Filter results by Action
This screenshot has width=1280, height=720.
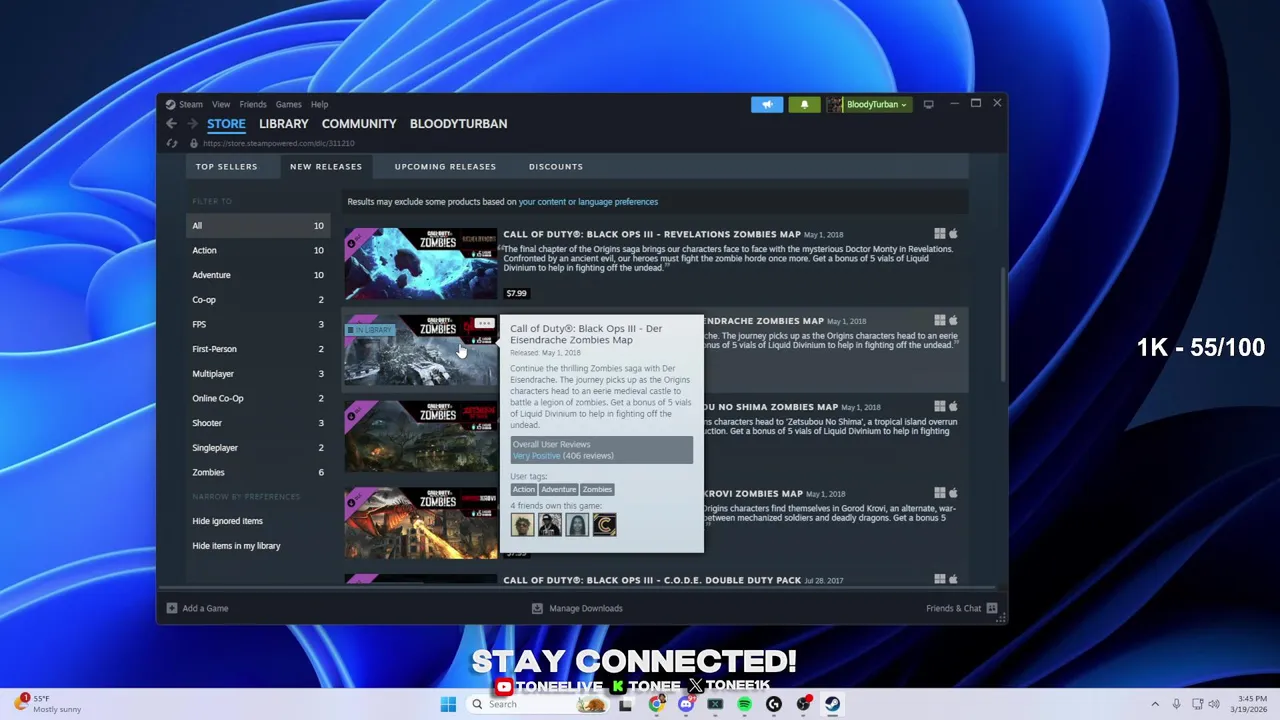point(258,250)
